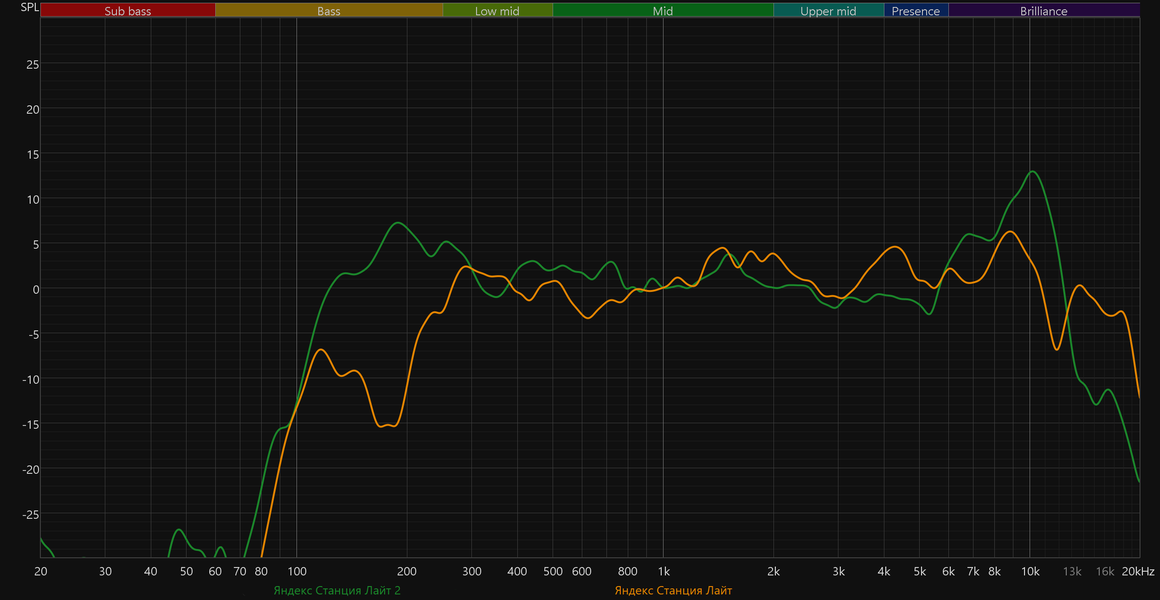Select the Sub bass frequency band
1160x600 pixels.
tap(128, 10)
